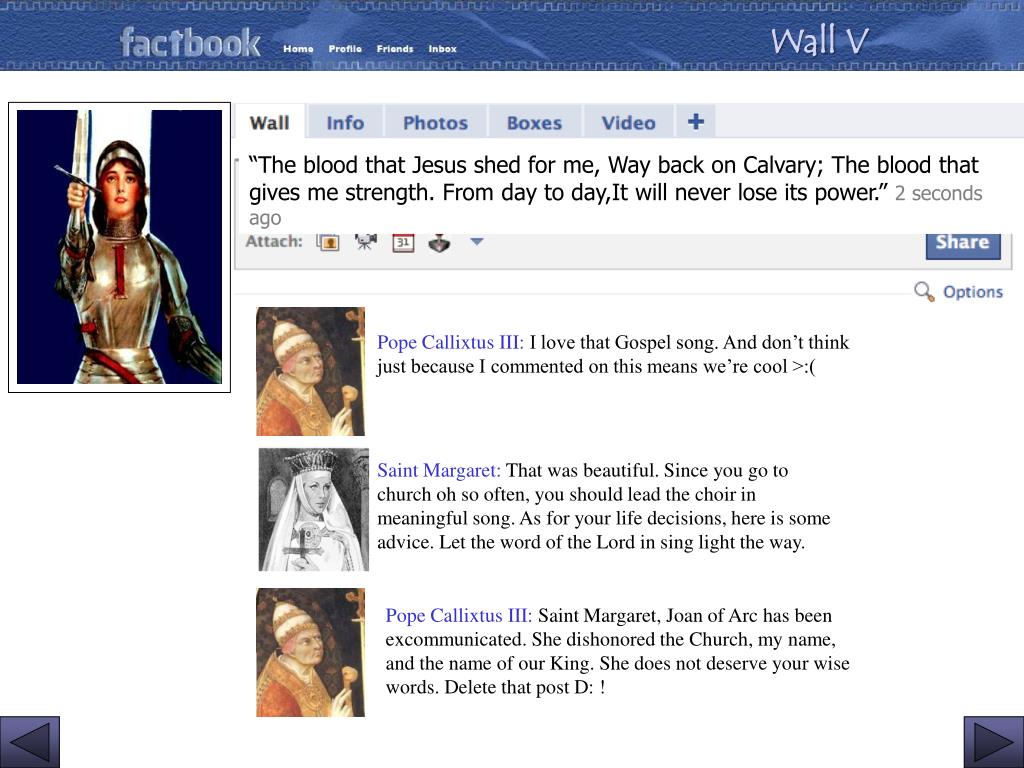Attach an event via the calendar icon
Image resolution: width=1024 pixels, height=768 pixels.
click(403, 242)
